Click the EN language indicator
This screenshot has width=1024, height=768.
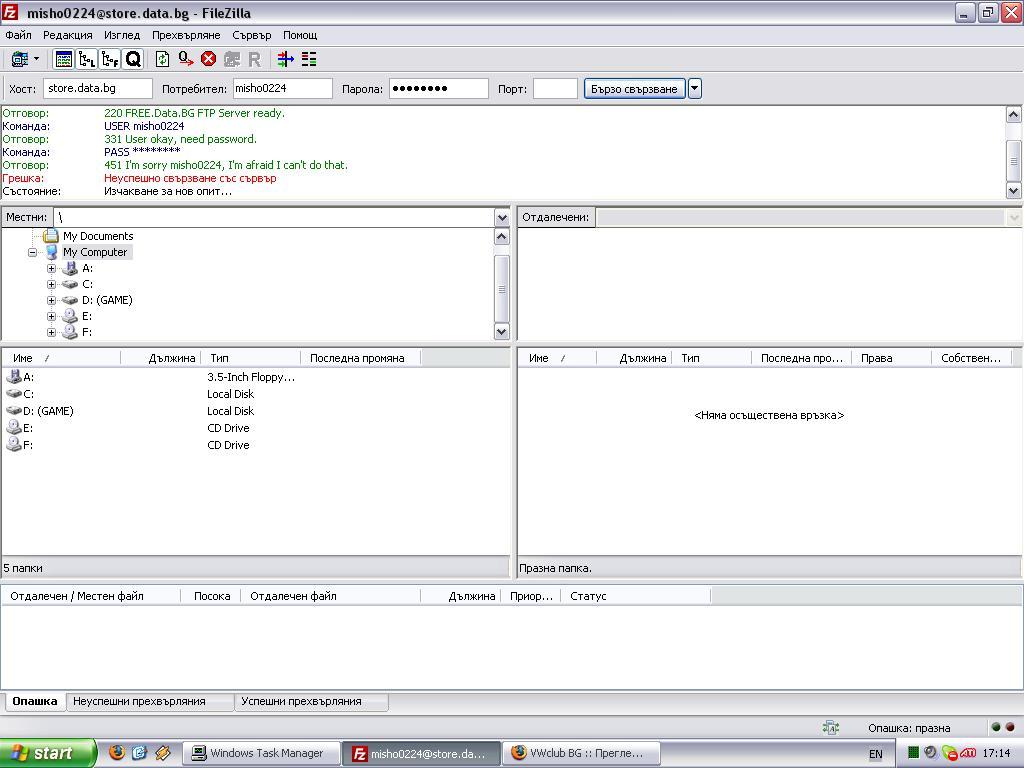click(875, 754)
